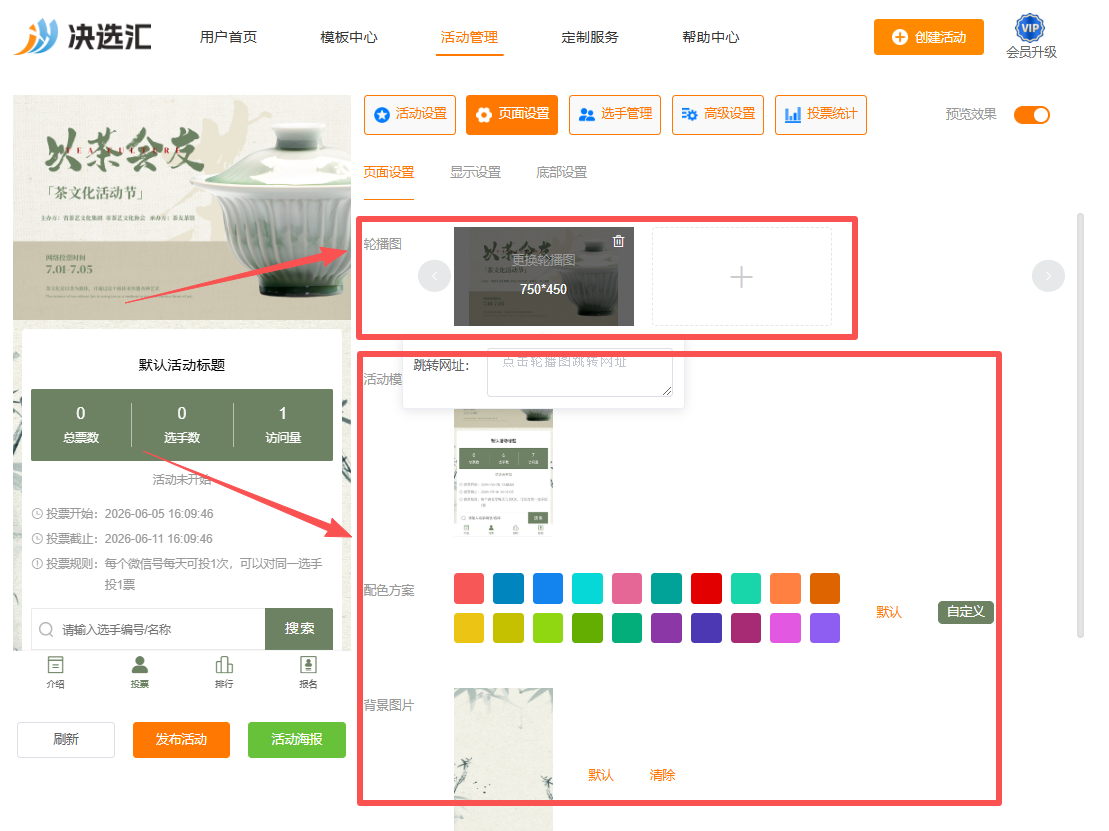Click 默认 link for background image
This screenshot has height=831, width=1109.
pos(600,775)
